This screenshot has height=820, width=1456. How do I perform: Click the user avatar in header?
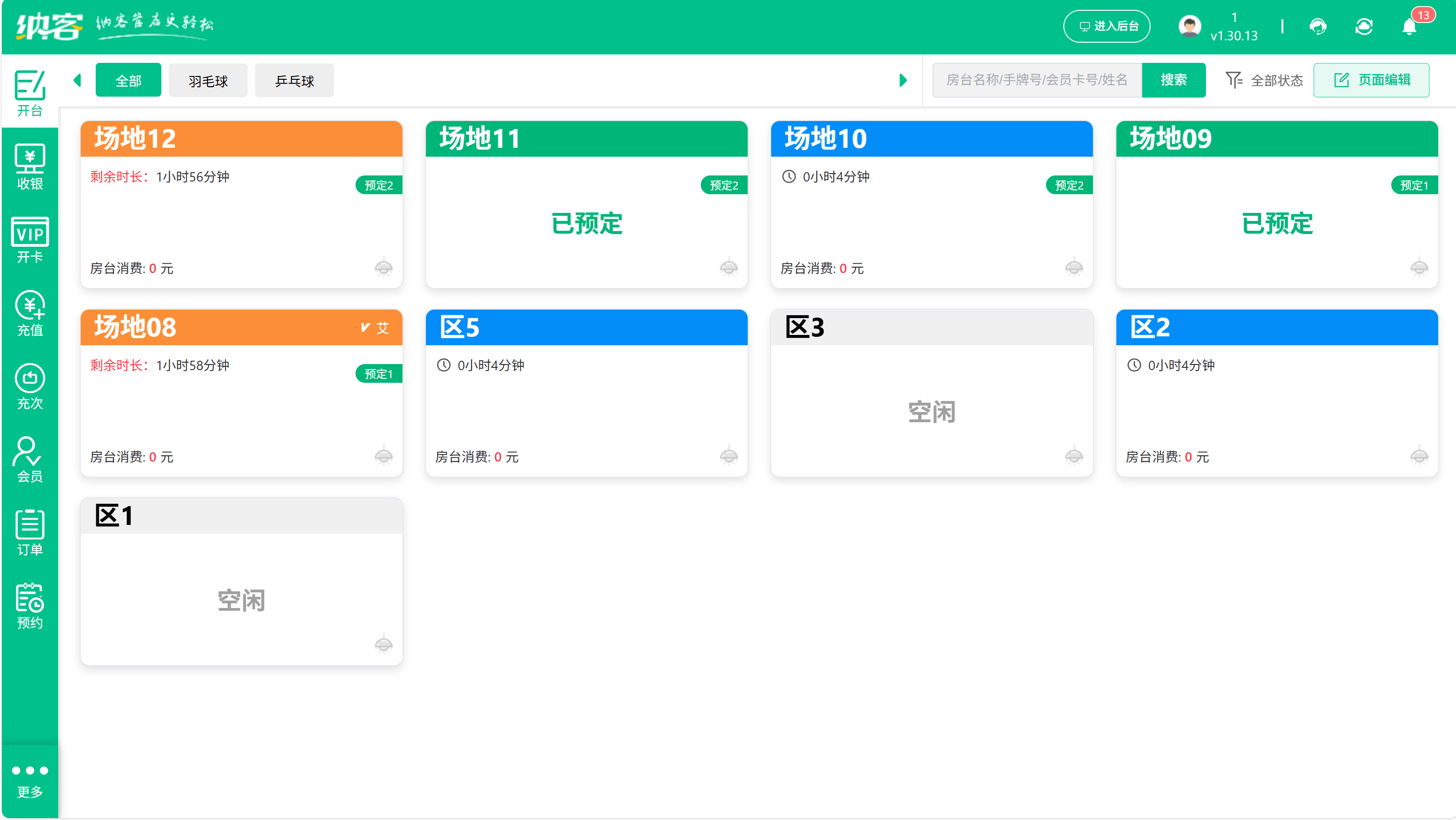(1189, 26)
